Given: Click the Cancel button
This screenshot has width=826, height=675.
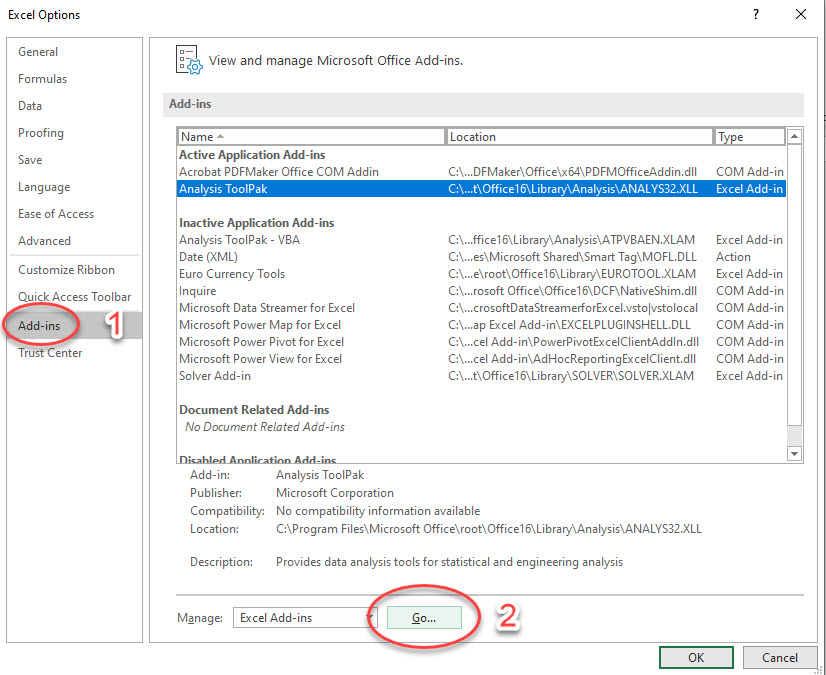Looking at the screenshot, I should pos(780,657).
